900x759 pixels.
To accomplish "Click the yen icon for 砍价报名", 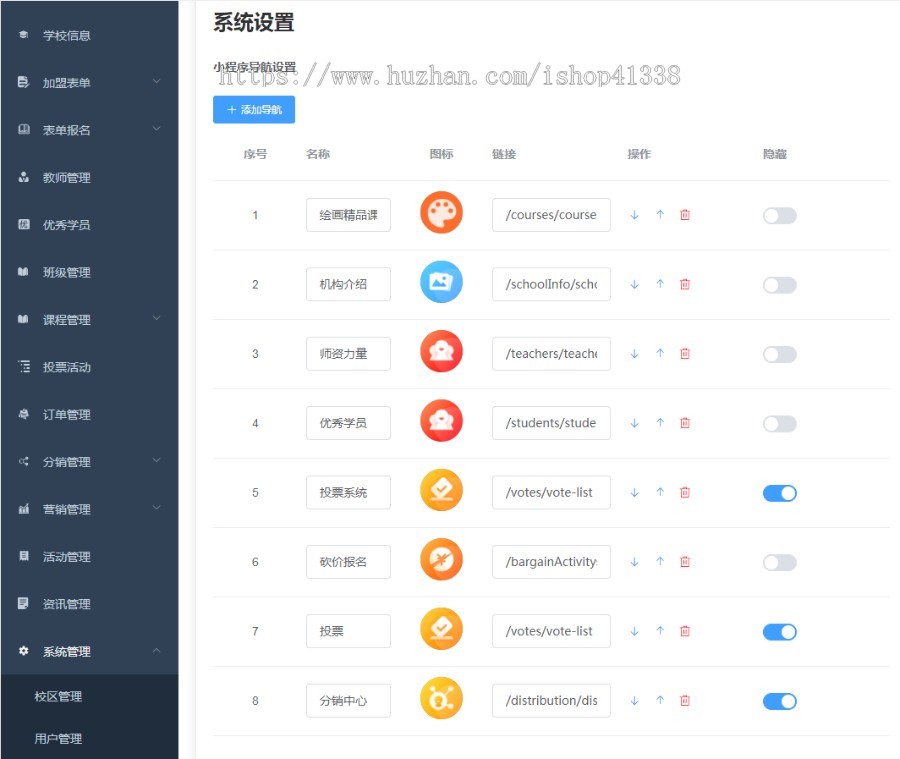I will coord(441,559).
